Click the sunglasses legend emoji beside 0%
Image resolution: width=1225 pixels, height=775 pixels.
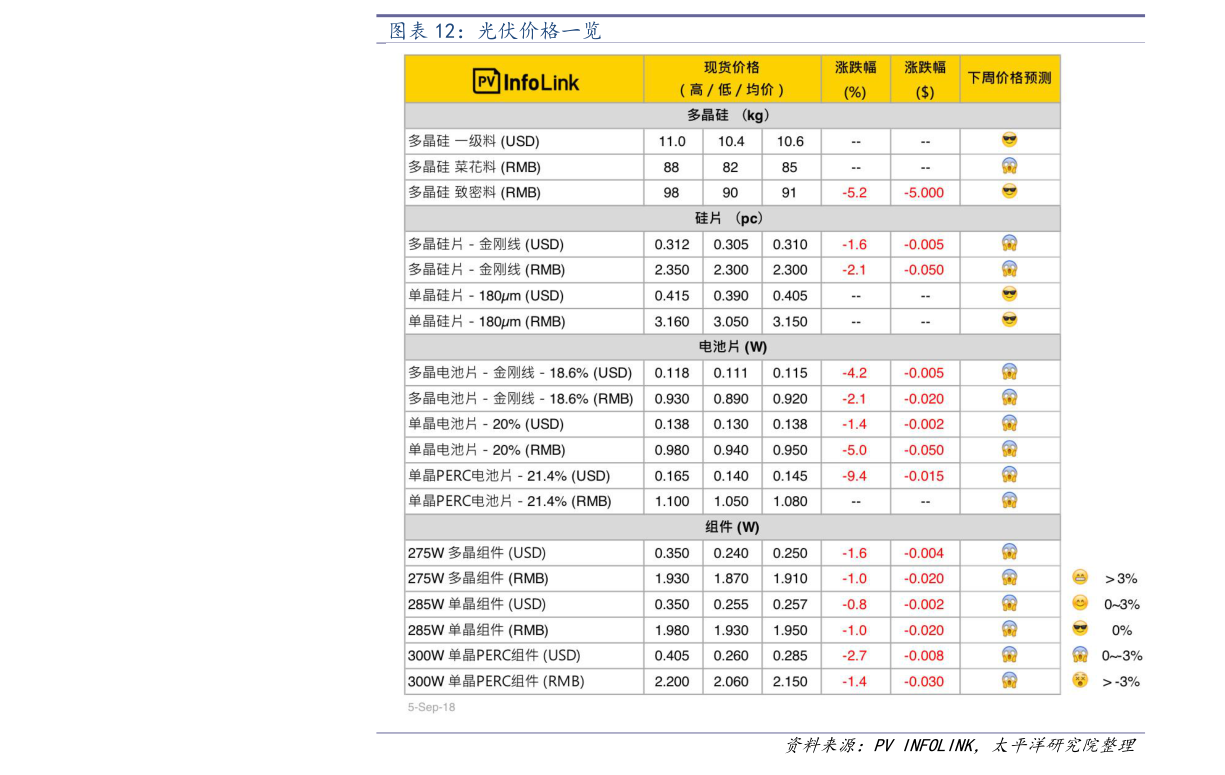point(1080,629)
